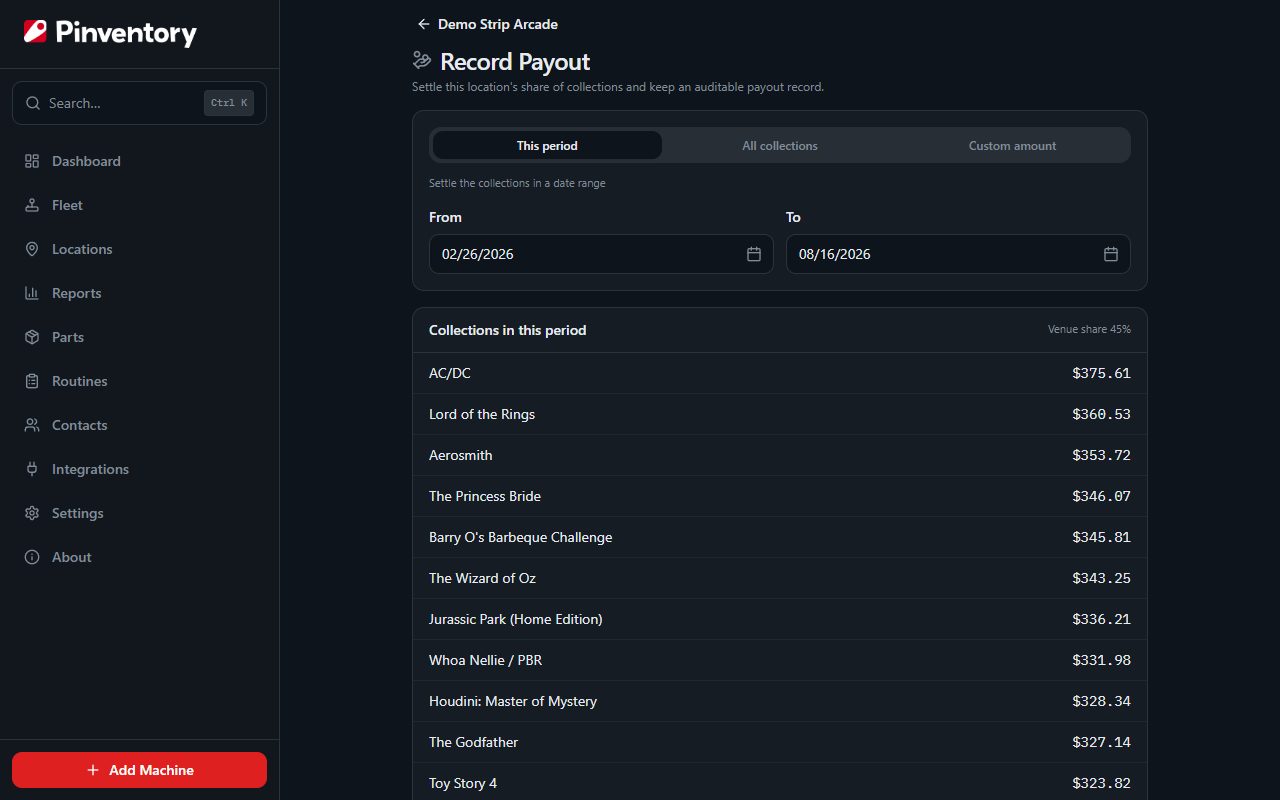1280x800 pixels.
Task: Click the Venue share 45% label
Action: click(x=1089, y=329)
